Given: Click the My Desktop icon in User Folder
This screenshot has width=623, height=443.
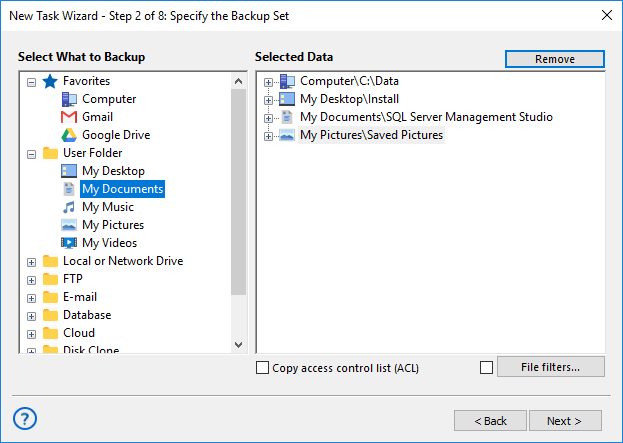Looking at the screenshot, I should (x=69, y=171).
